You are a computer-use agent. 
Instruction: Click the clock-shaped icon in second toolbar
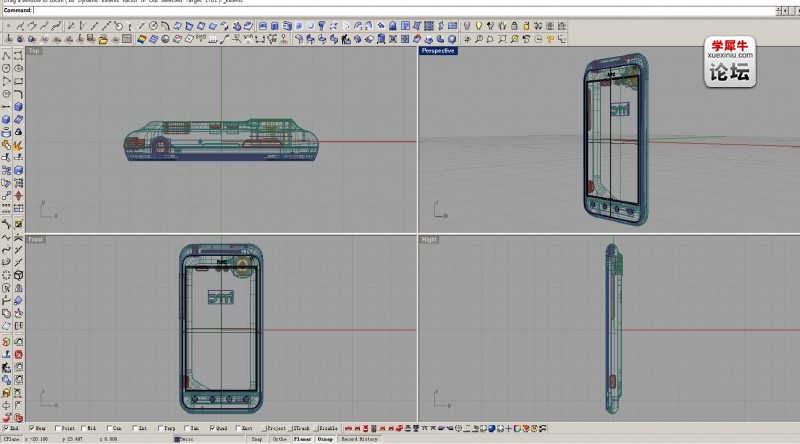(538, 39)
